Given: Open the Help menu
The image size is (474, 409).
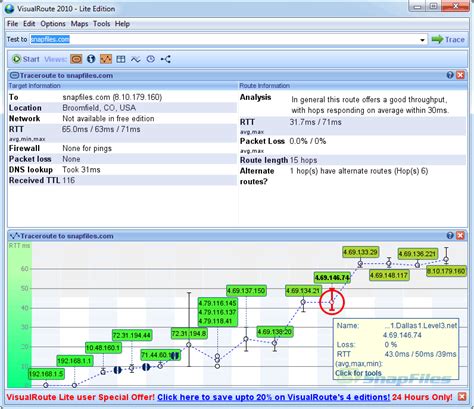Looking at the screenshot, I should (122, 24).
